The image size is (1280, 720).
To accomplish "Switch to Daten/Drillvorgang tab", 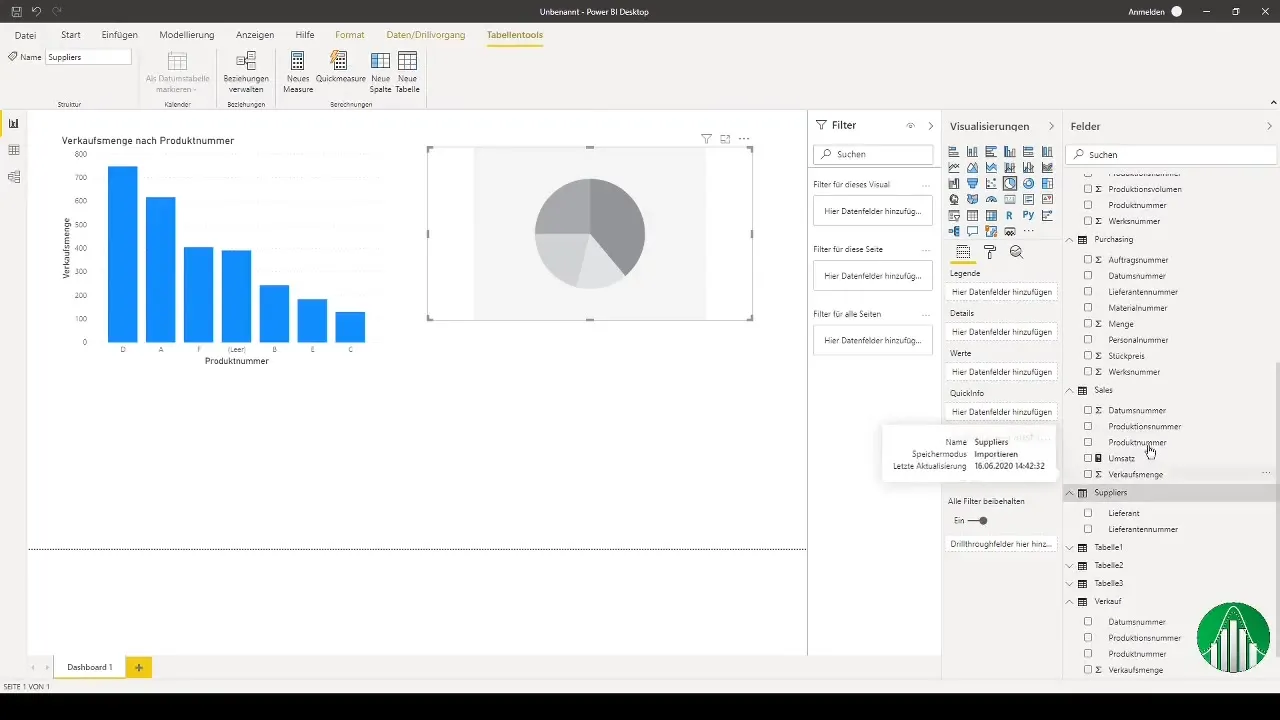I will 426,35.
